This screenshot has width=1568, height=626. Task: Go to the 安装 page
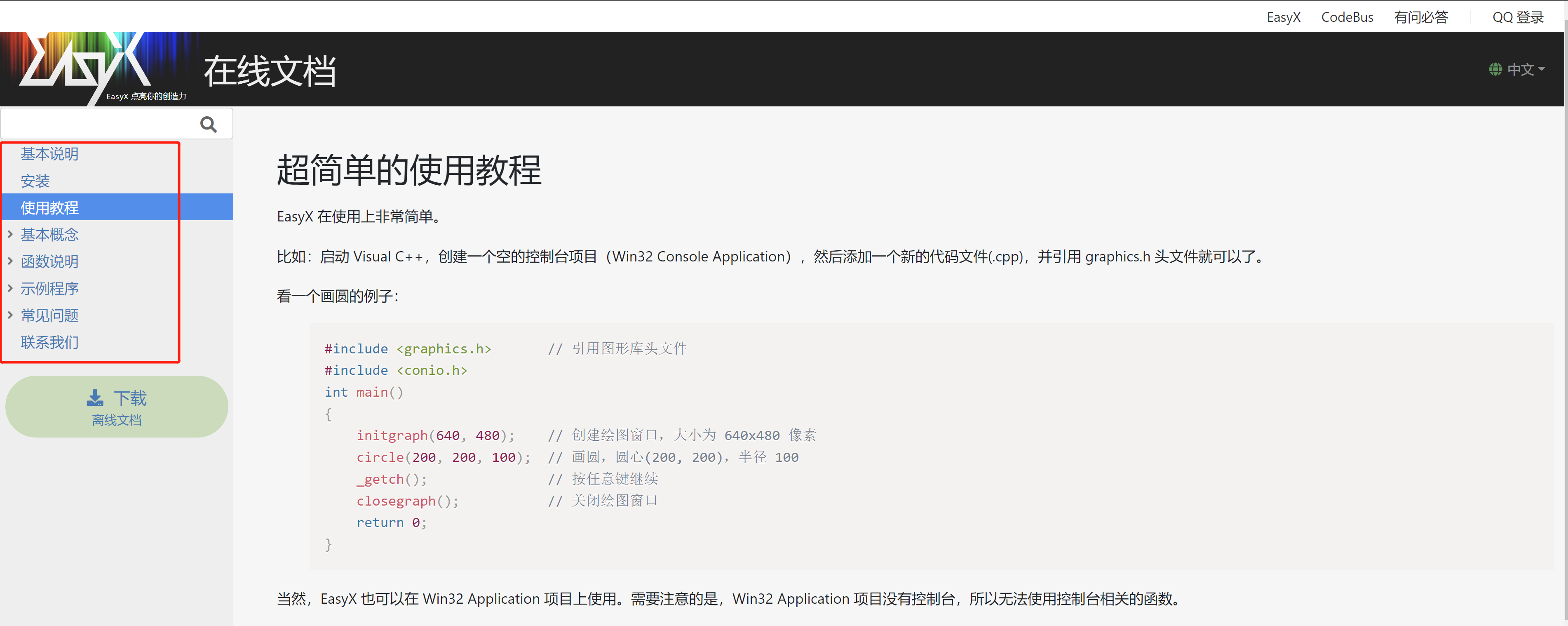click(35, 181)
